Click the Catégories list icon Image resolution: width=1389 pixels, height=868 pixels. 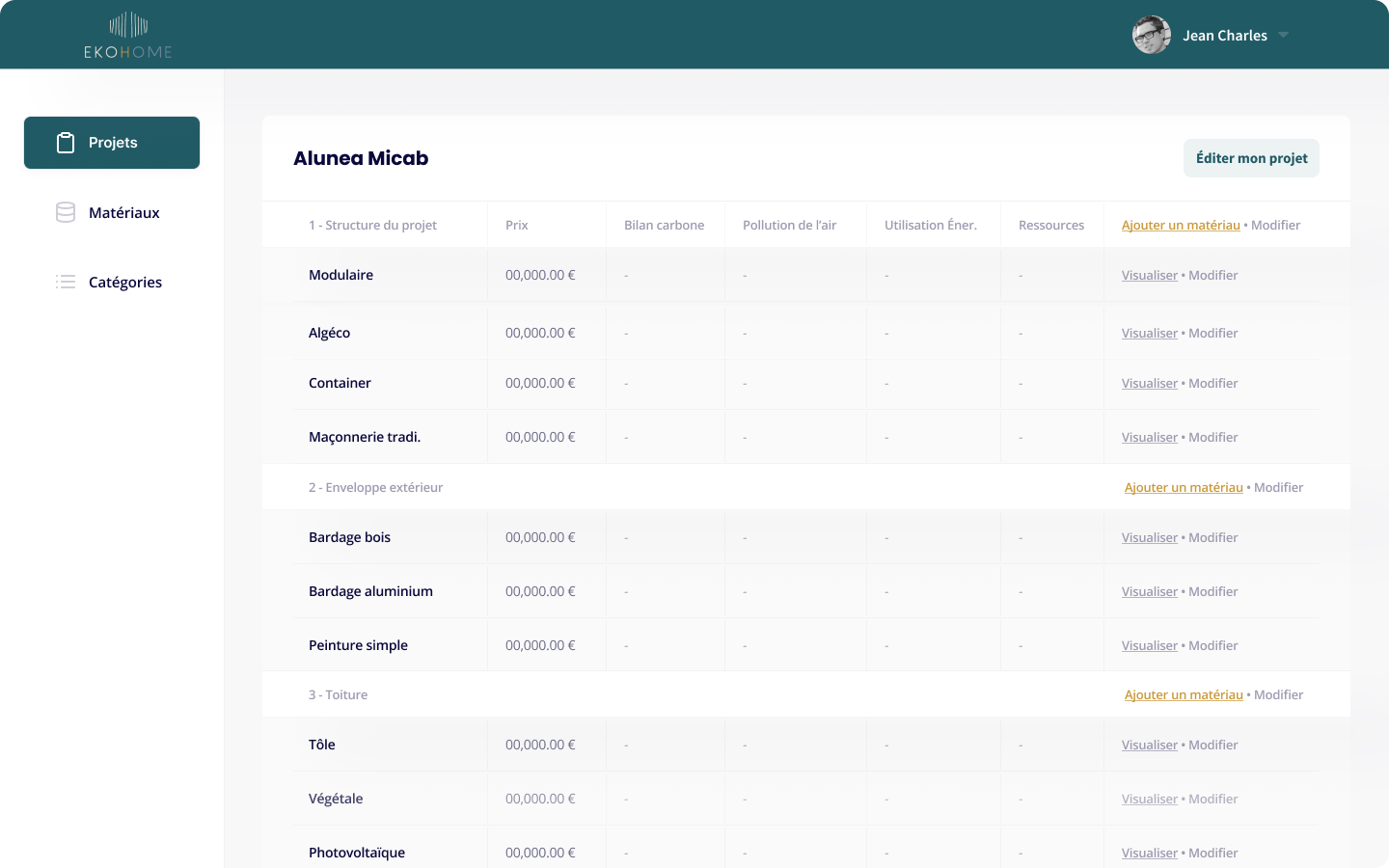(66, 282)
